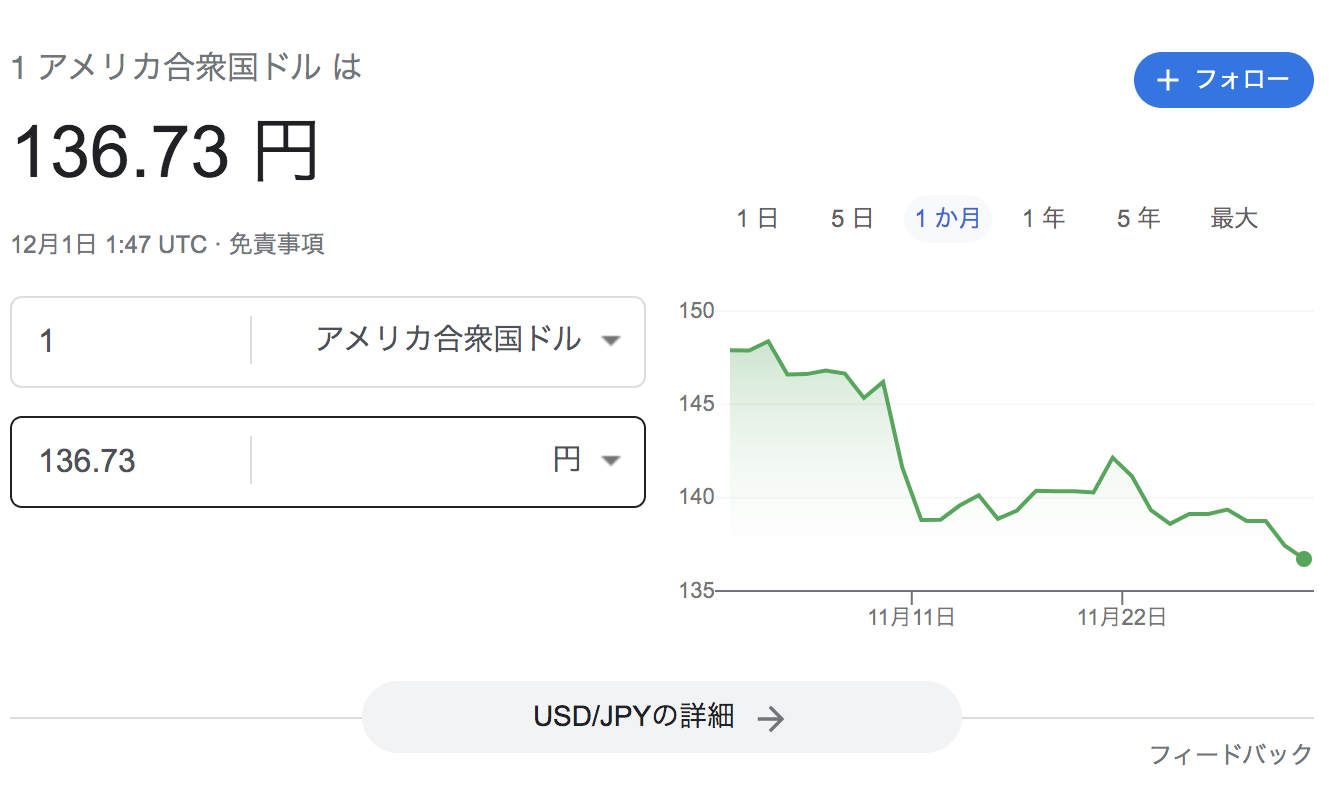Select アメリカ合衆国ドル currency name selector
Image resolution: width=1340 pixels, height=798 pixels.
(x=448, y=340)
